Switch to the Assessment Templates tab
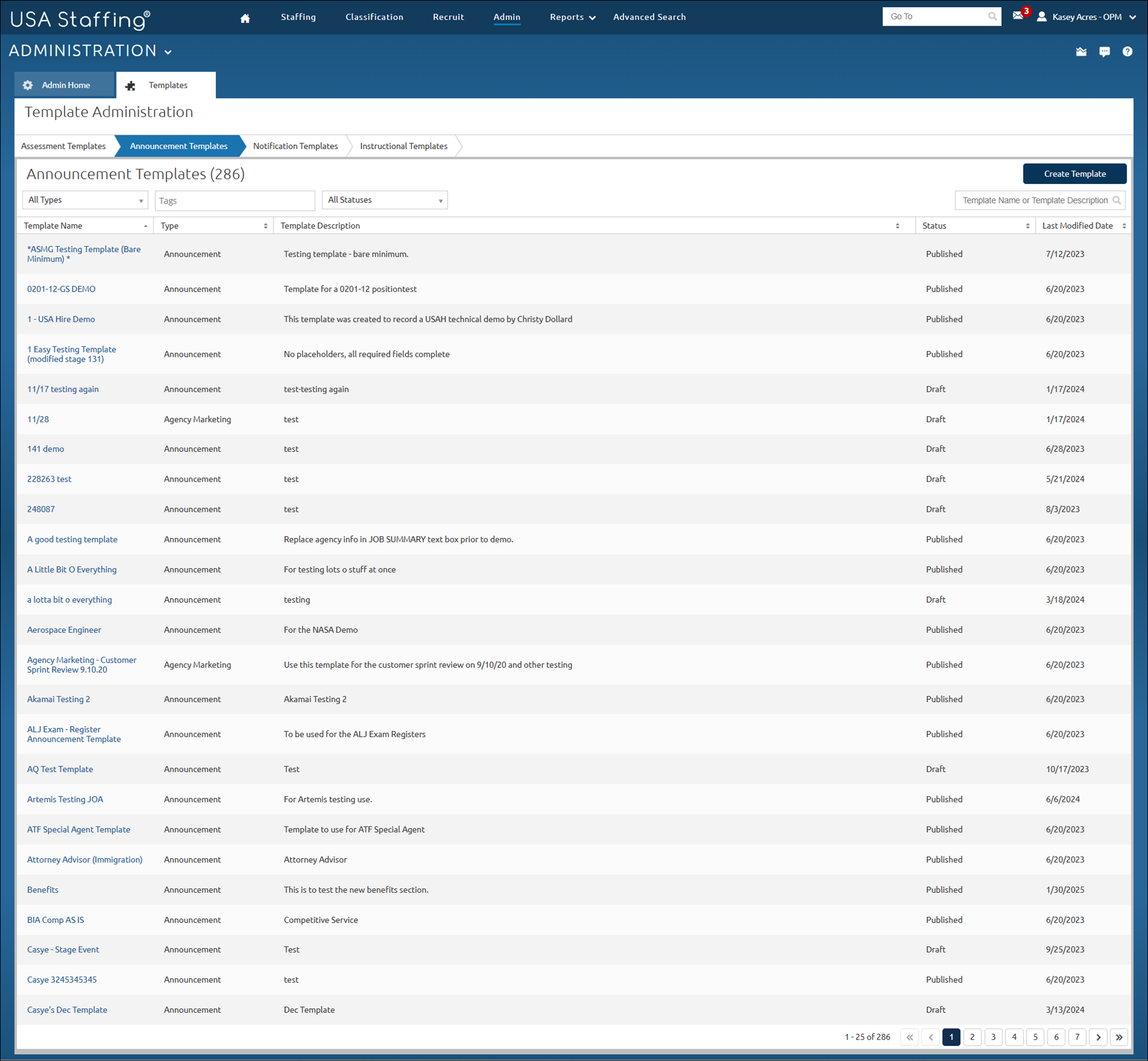The width and height of the screenshot is (1148, 1061). coord(63,146)
